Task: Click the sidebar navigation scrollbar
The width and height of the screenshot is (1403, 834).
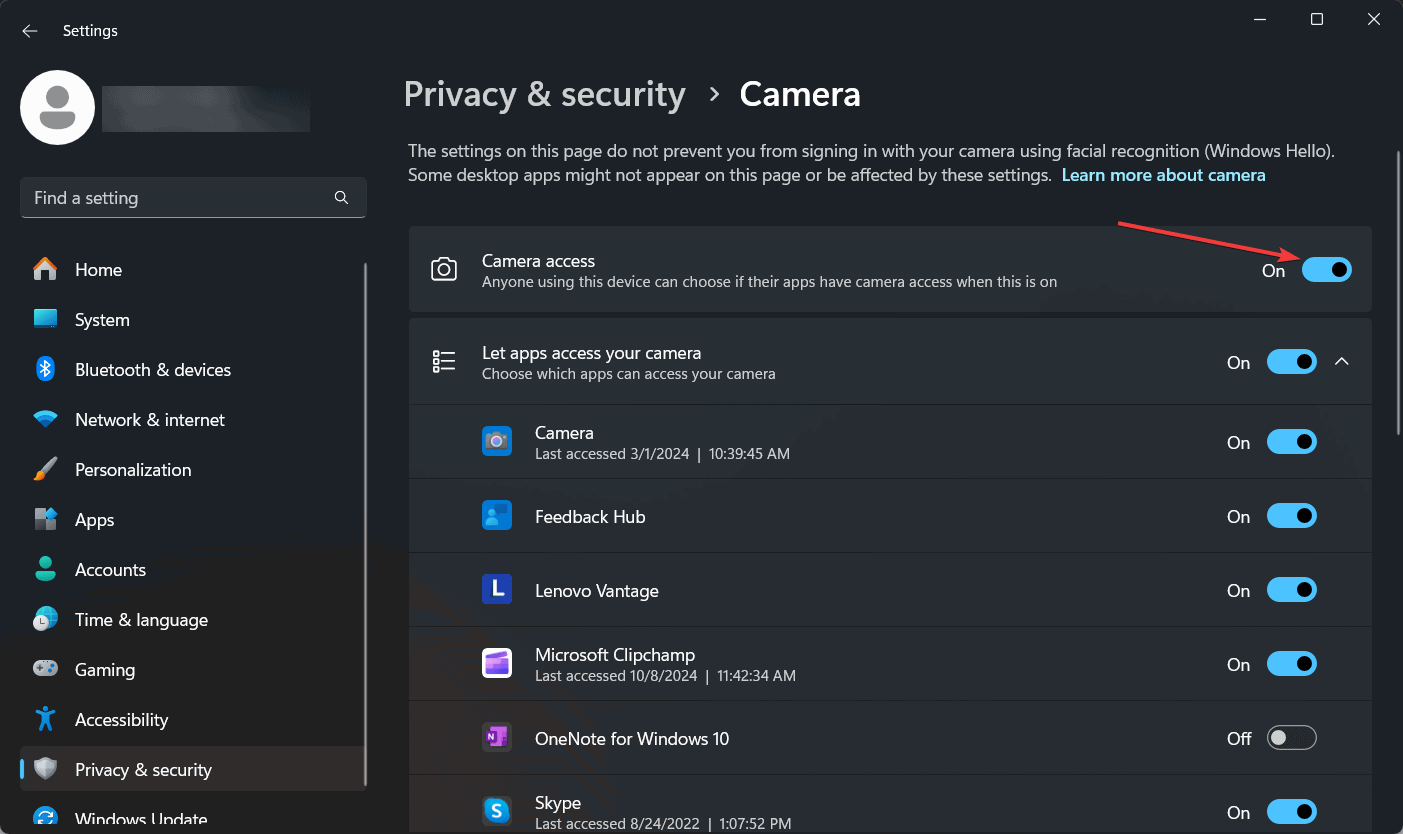Action: pyautogui.click(x=367, y=523)
